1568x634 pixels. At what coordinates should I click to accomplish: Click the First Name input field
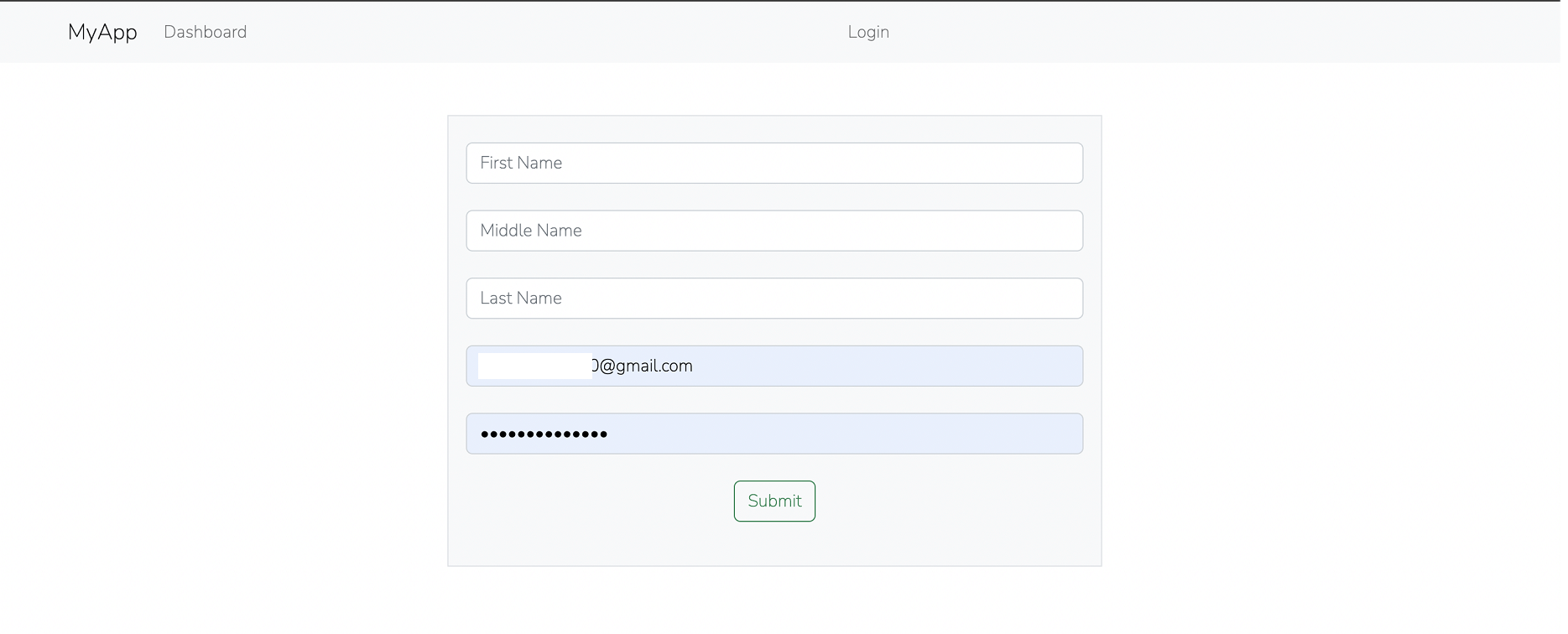point(774,163)
